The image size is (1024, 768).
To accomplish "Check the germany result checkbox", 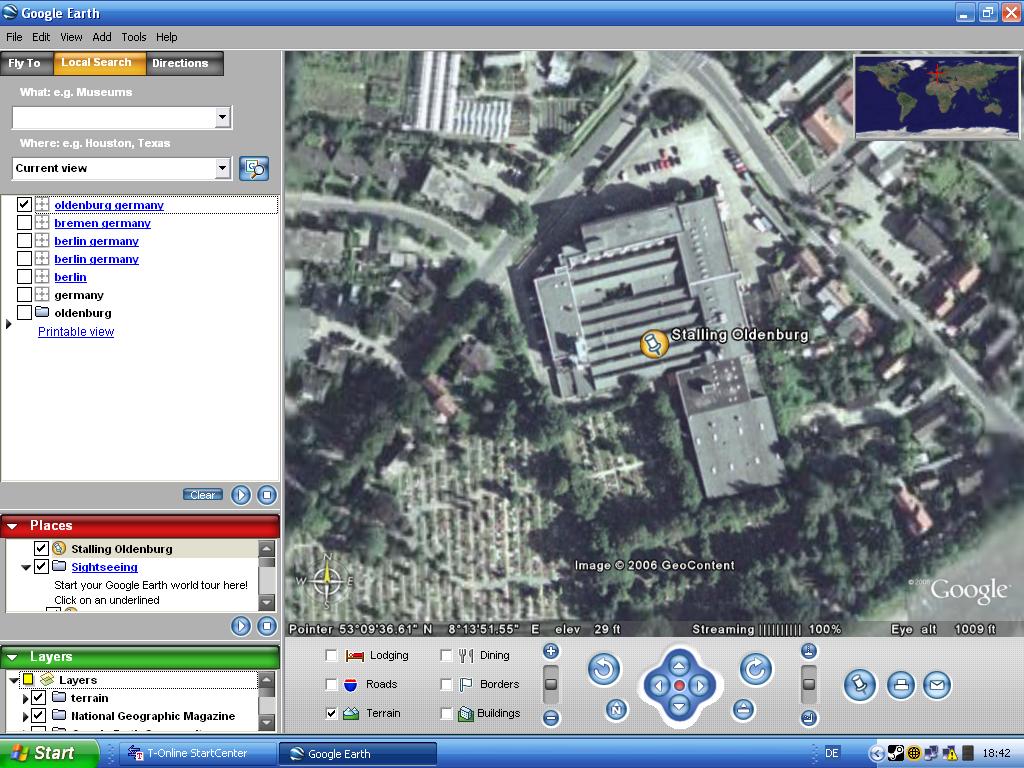I will (x=24, y=295).
